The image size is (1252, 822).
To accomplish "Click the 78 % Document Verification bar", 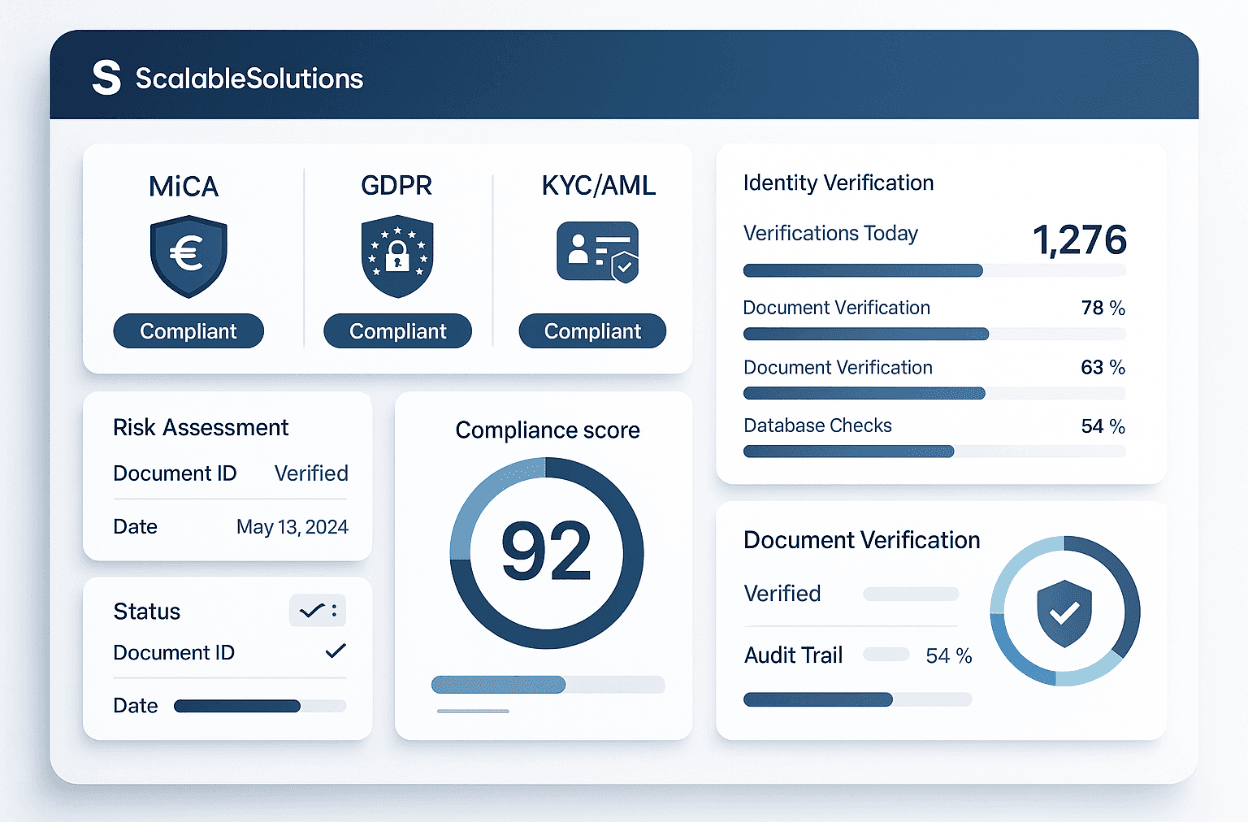I will point(934,334).
